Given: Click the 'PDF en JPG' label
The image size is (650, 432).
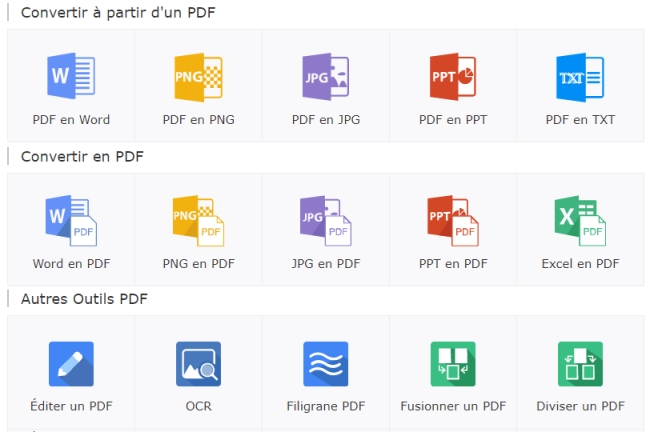Looking at the screenshot, I should [x=326, y=120].
